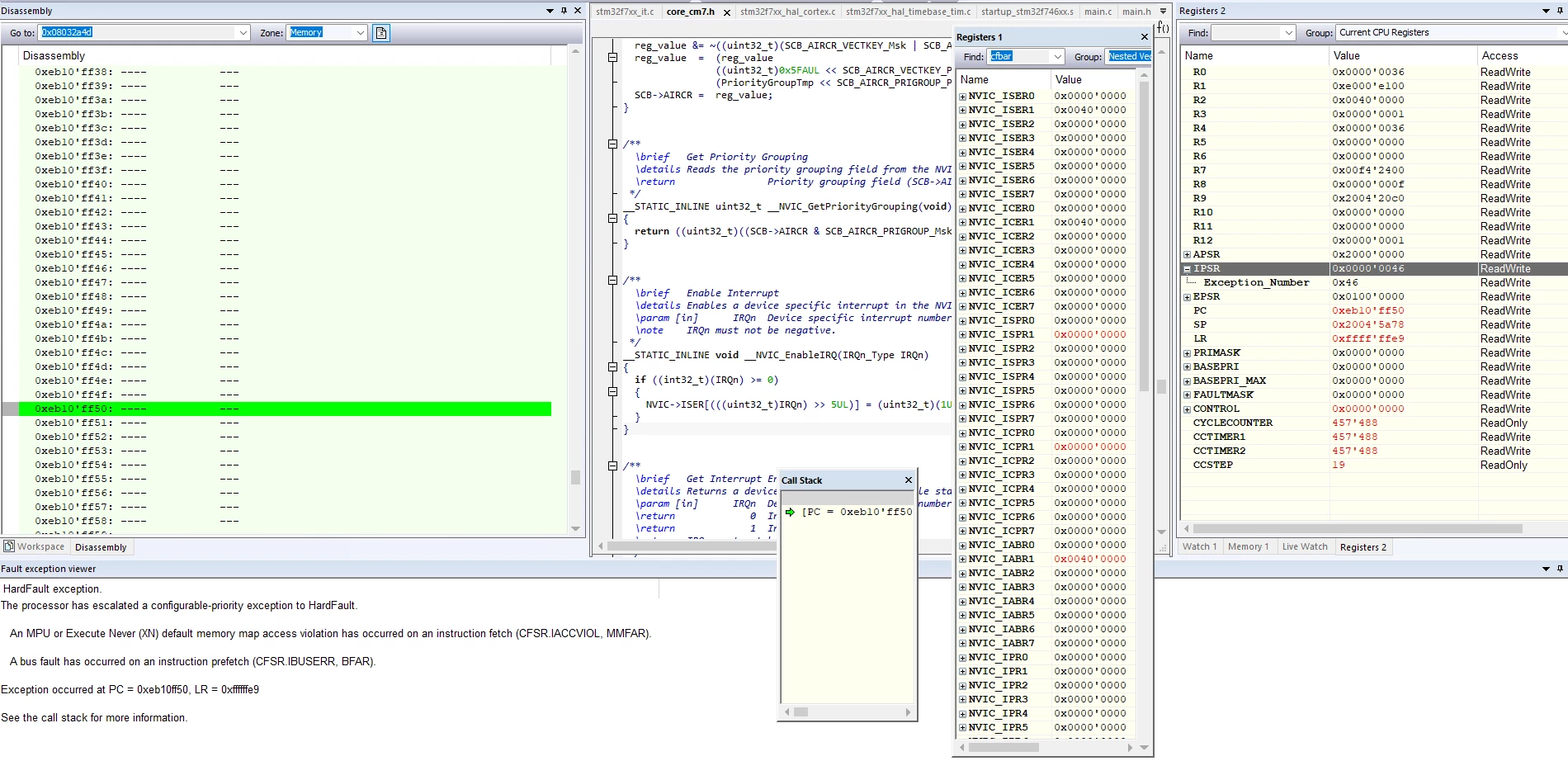Pin the Disassembly panel
The height and width of the screenshot is (761, 1568).
pyautogui.click(x=564, y=11)
